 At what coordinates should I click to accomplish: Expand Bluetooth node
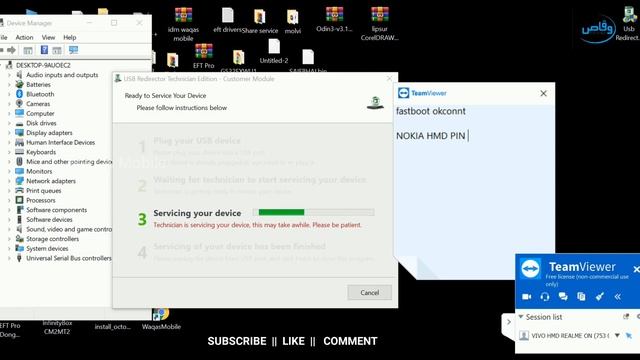pos(9,94)
